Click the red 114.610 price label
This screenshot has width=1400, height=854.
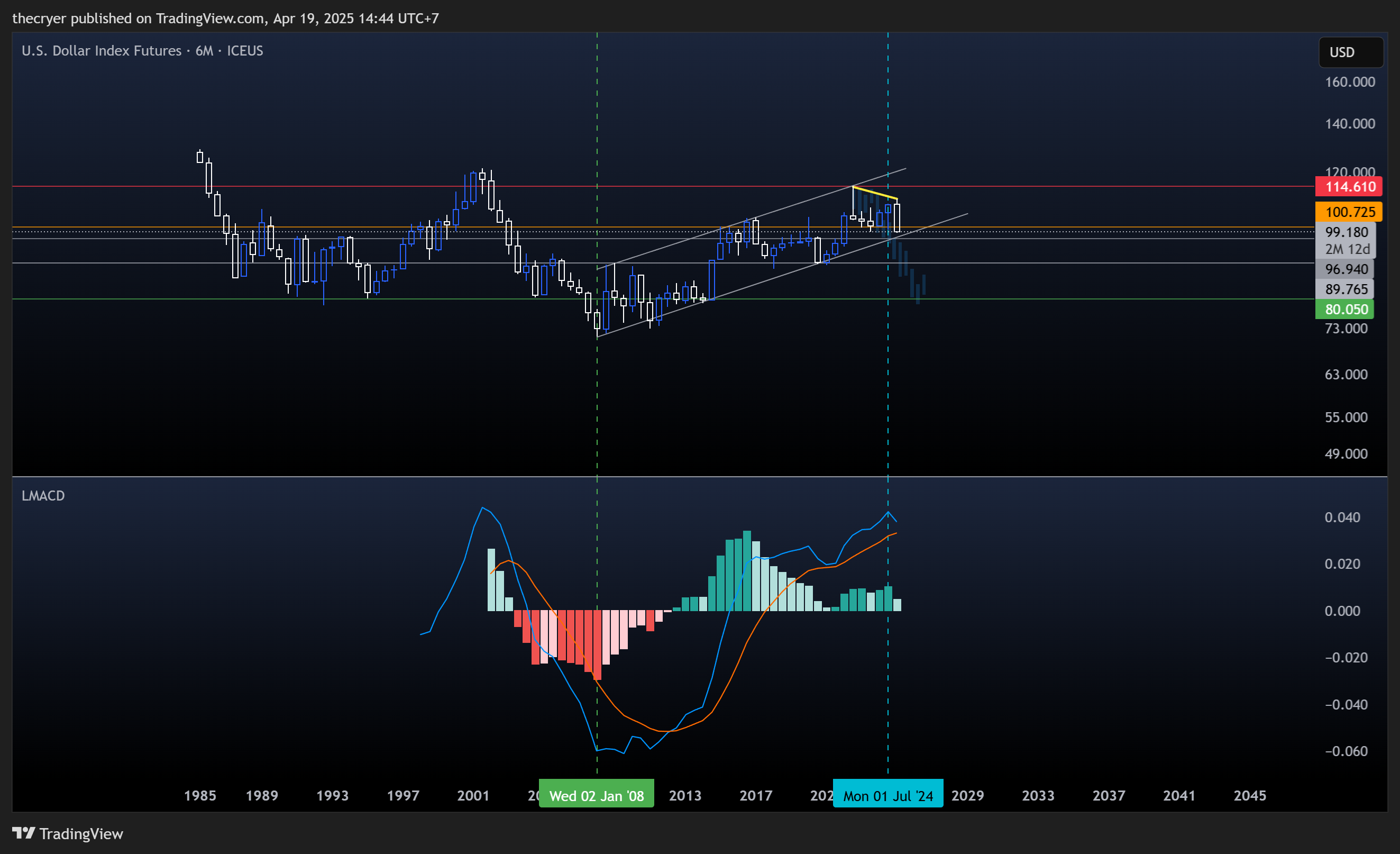coord(1349,186)
